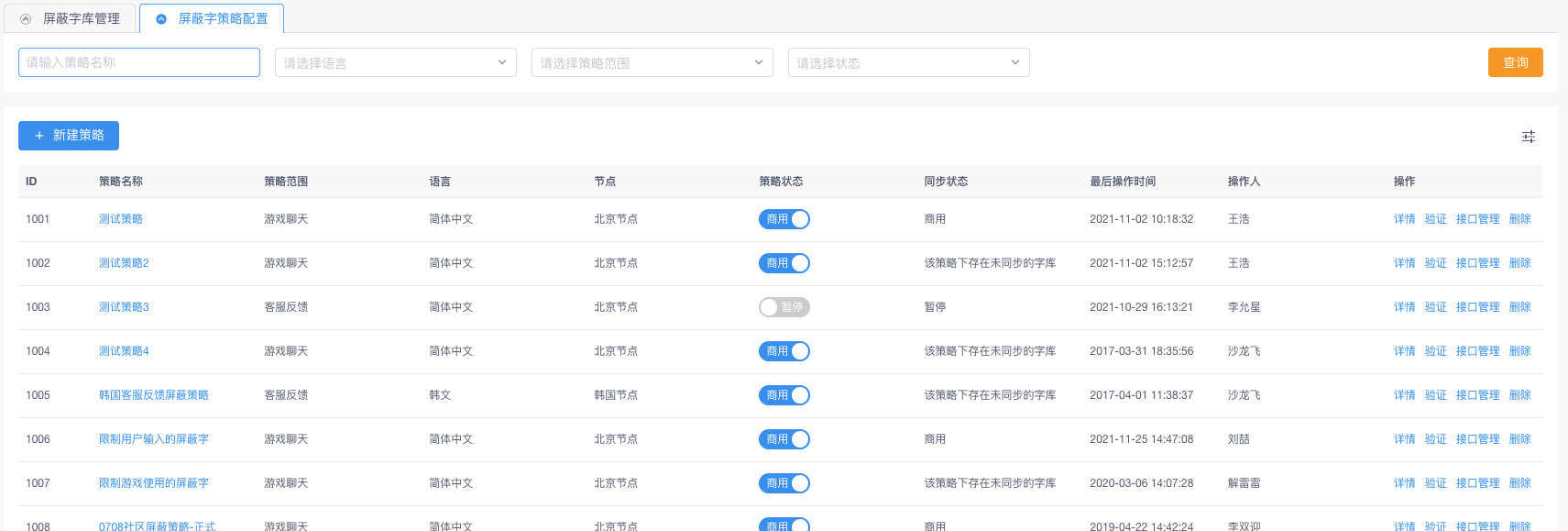The image size is (1568, 531).
Task: Open the 请选择状态 dropdown
Action: 908,62
